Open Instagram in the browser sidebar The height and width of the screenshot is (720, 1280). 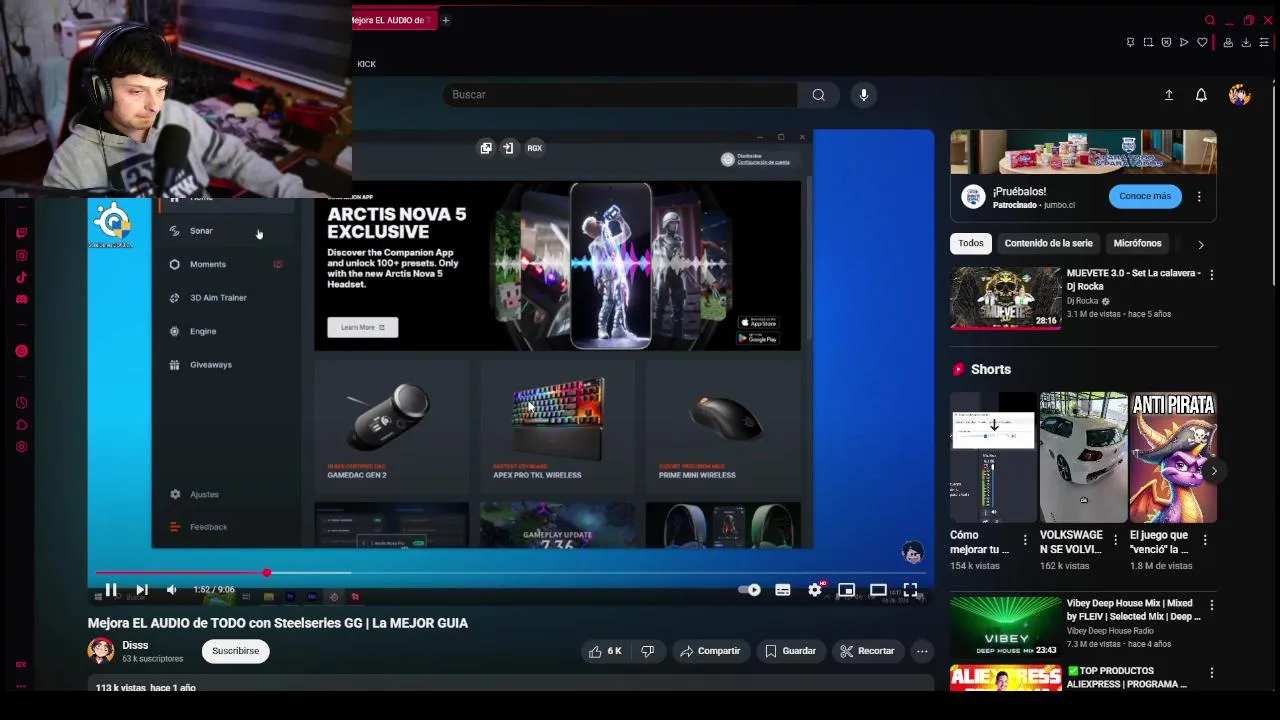(21, 255)
